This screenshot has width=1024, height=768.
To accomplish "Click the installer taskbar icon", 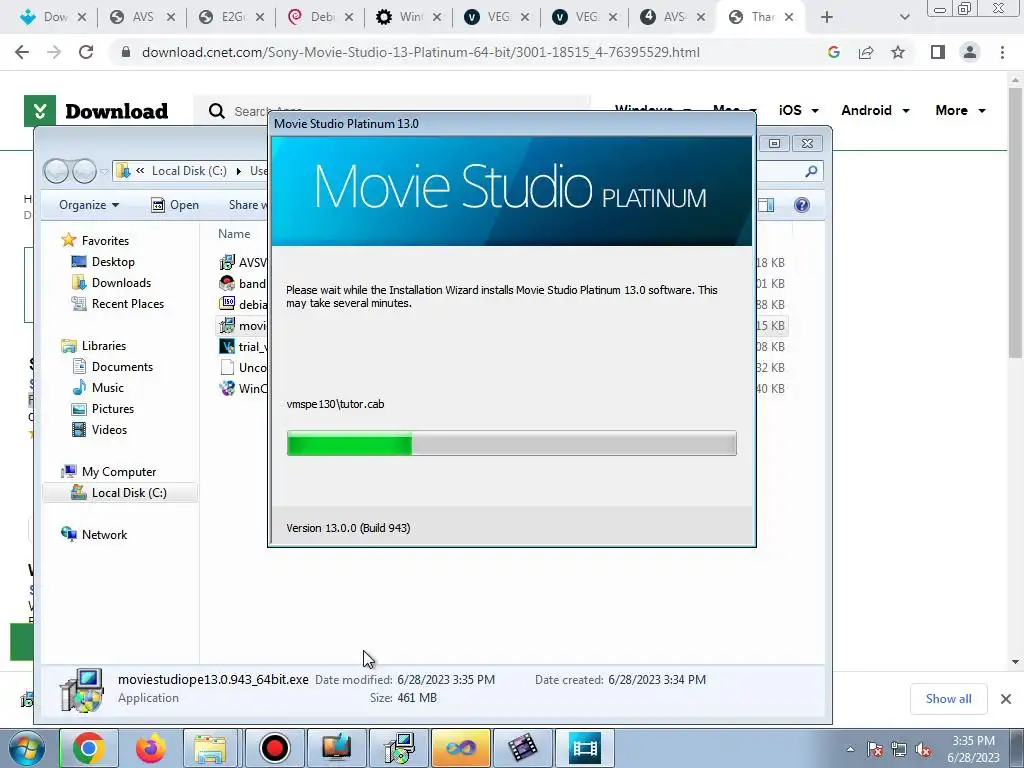I will pyautogui.click(x=399, y=748).
